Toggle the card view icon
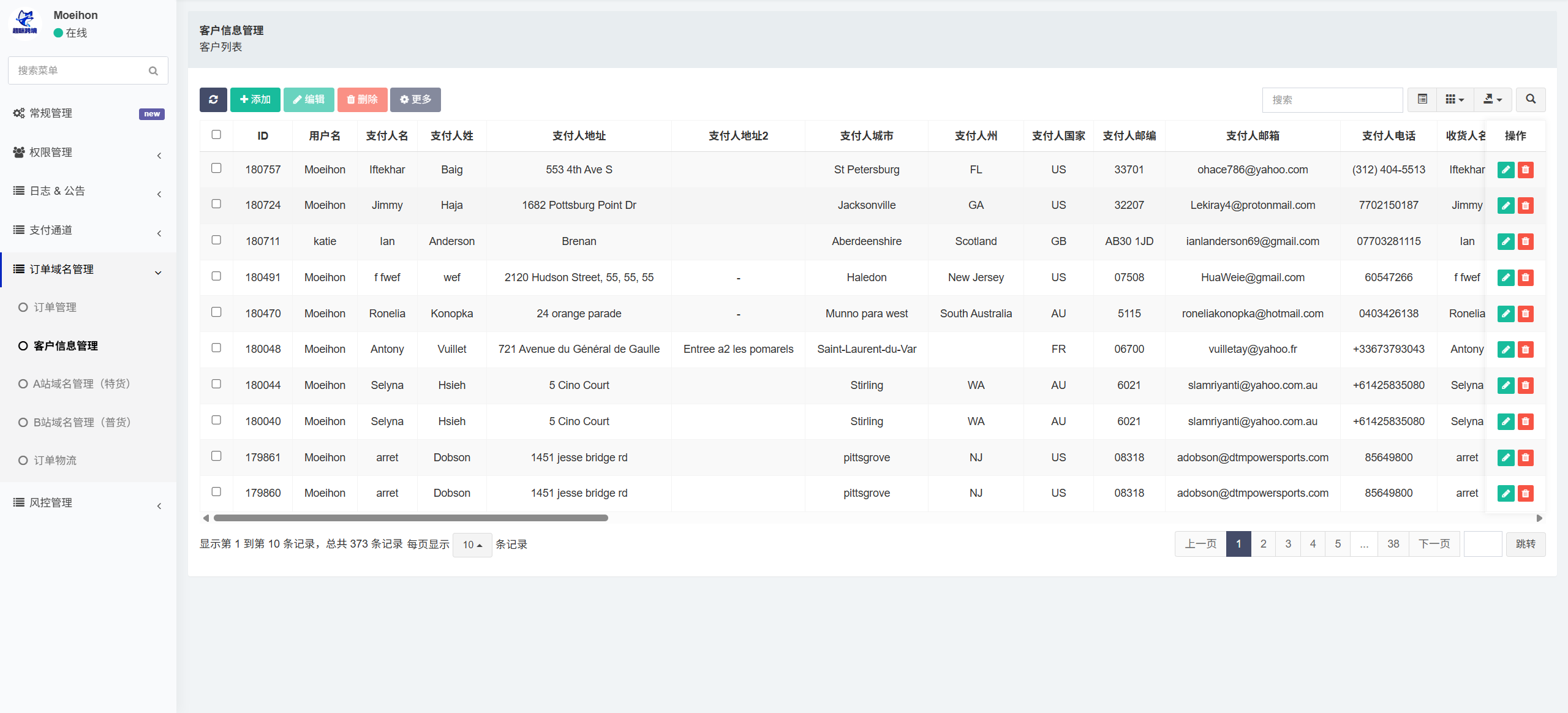The width and height of the screenshot is (1568, 713). 1422,100
